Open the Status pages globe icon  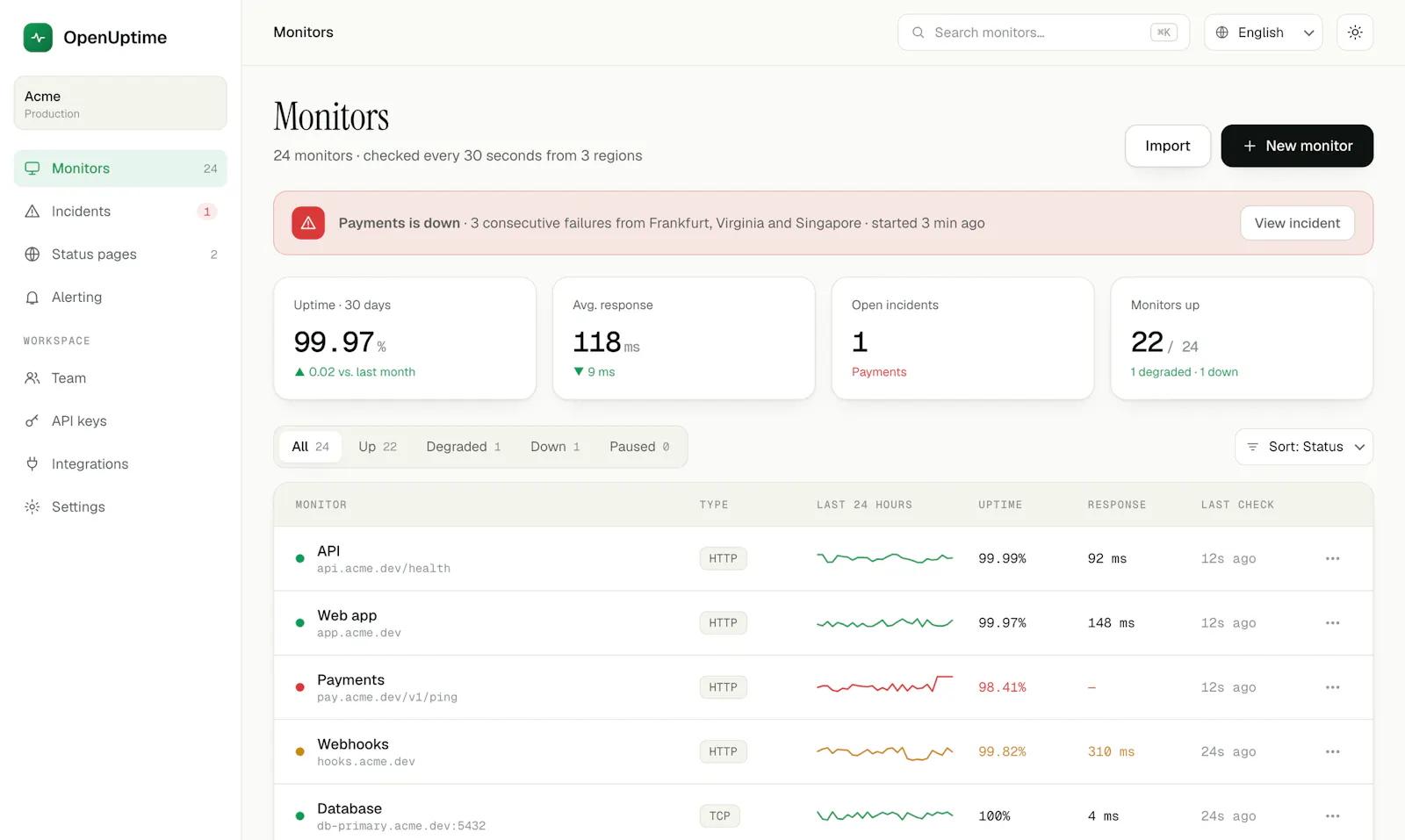(32, 255)
